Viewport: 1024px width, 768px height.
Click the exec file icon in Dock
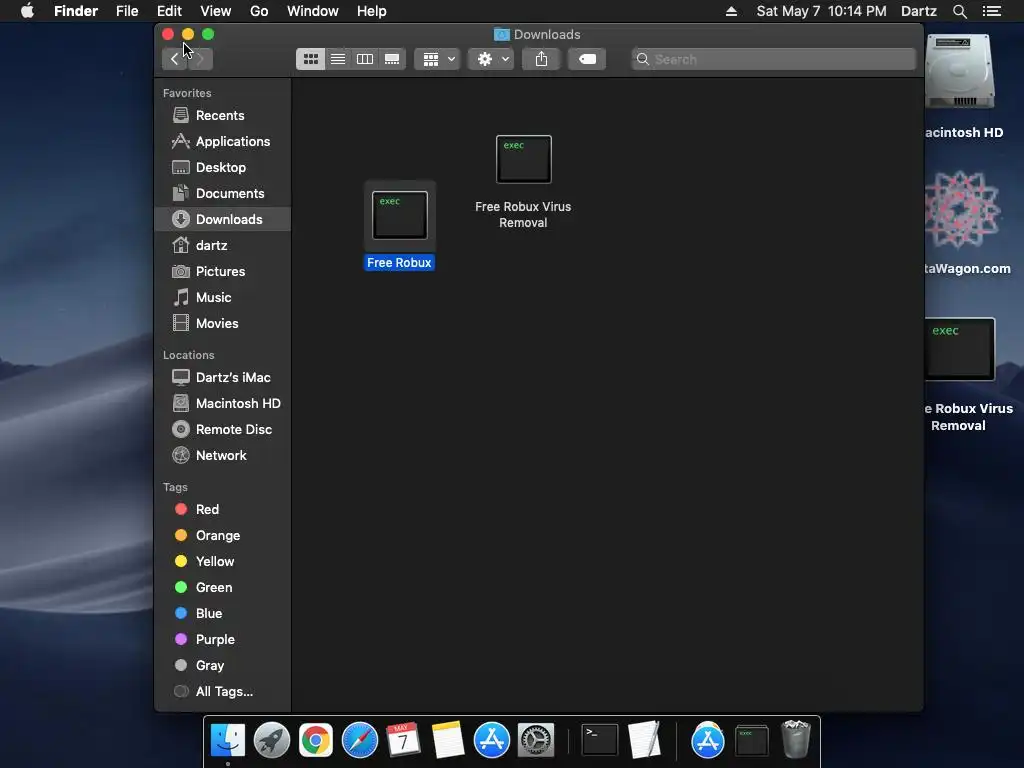coord(752,741)
